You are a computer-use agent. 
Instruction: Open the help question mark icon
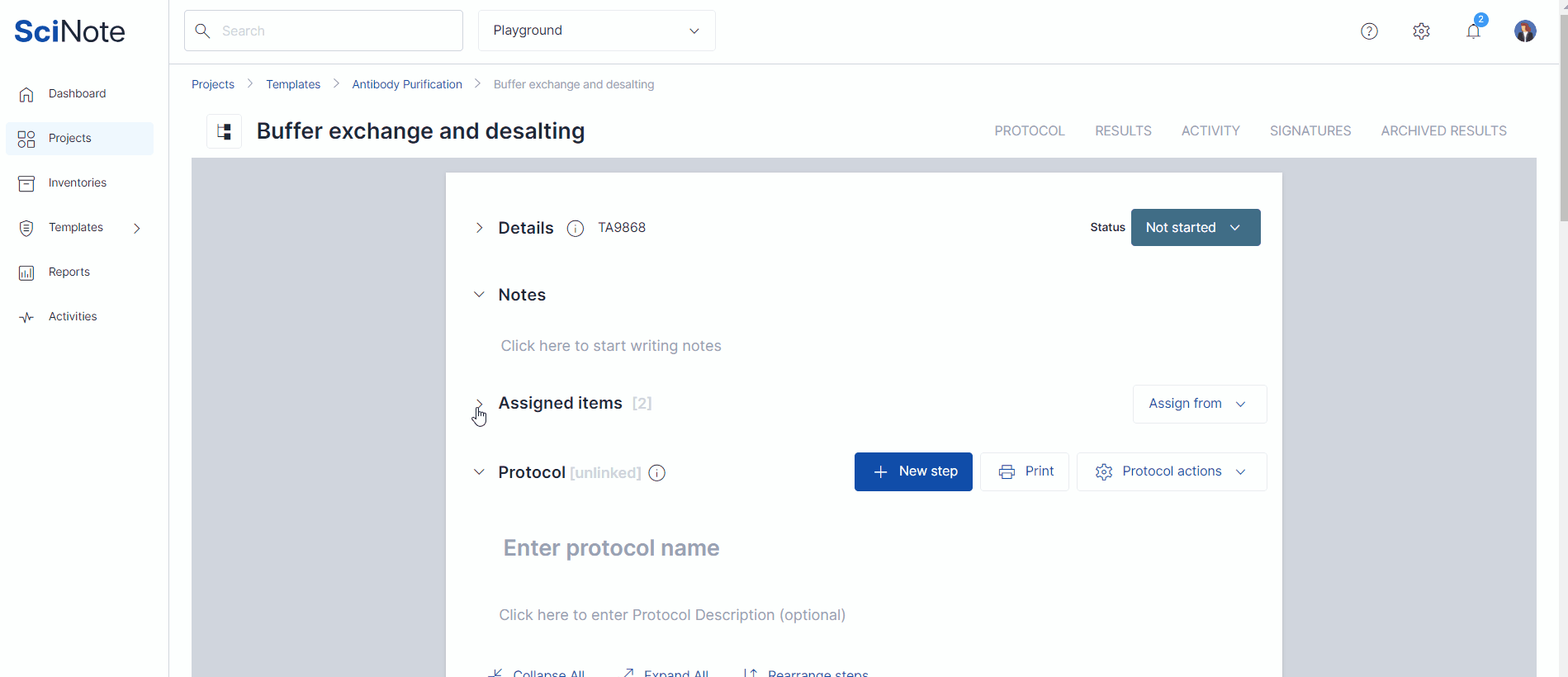pos(1369,31)
